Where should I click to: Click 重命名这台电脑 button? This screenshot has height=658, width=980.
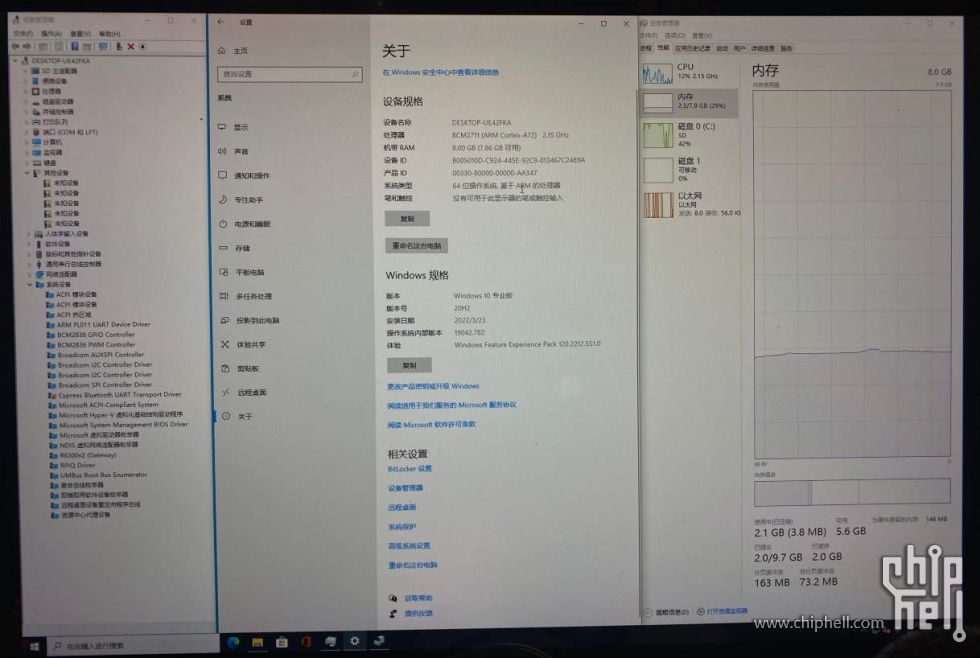click(416, 246)
